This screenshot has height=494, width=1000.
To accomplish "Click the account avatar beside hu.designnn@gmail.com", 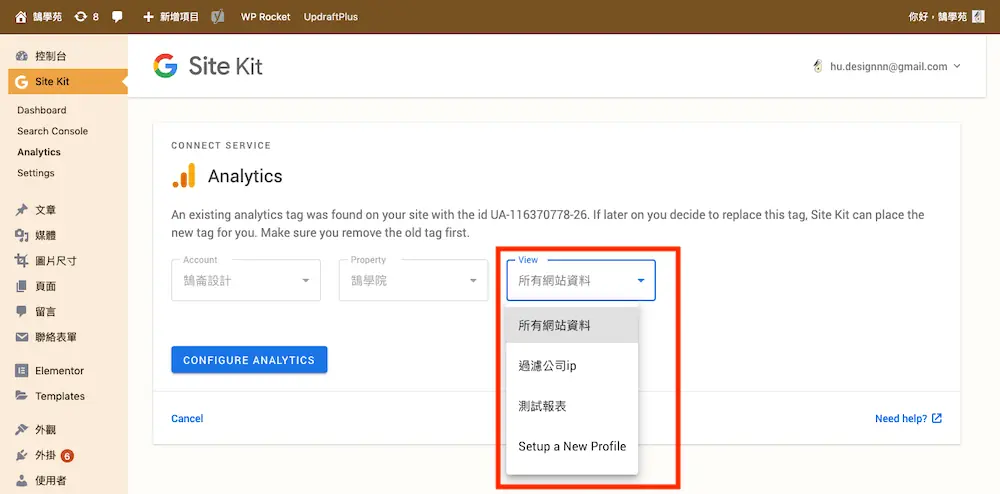I will (818, 66).
